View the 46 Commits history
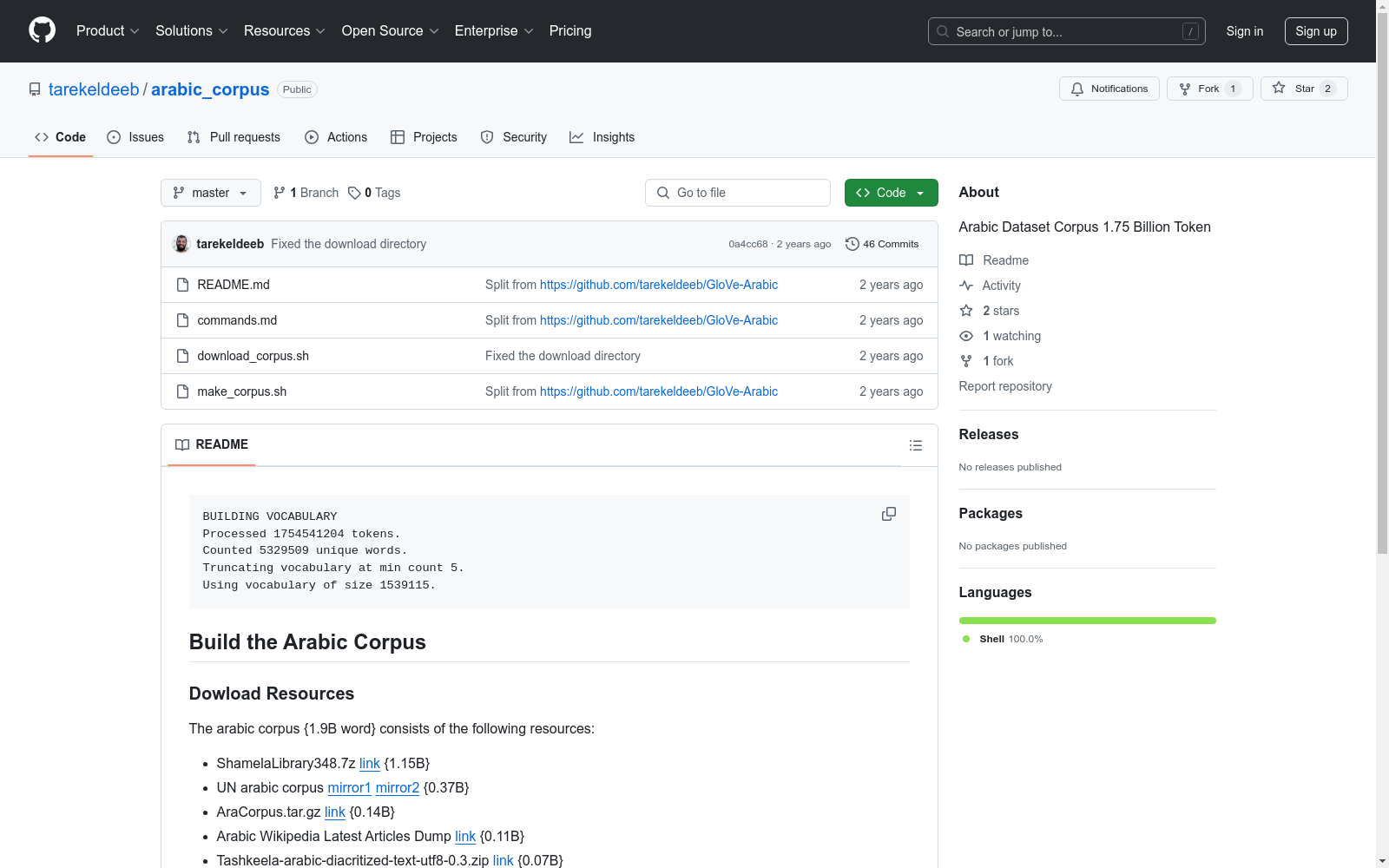The width and height of the screenshot is (1389, 868). [882, 244]
